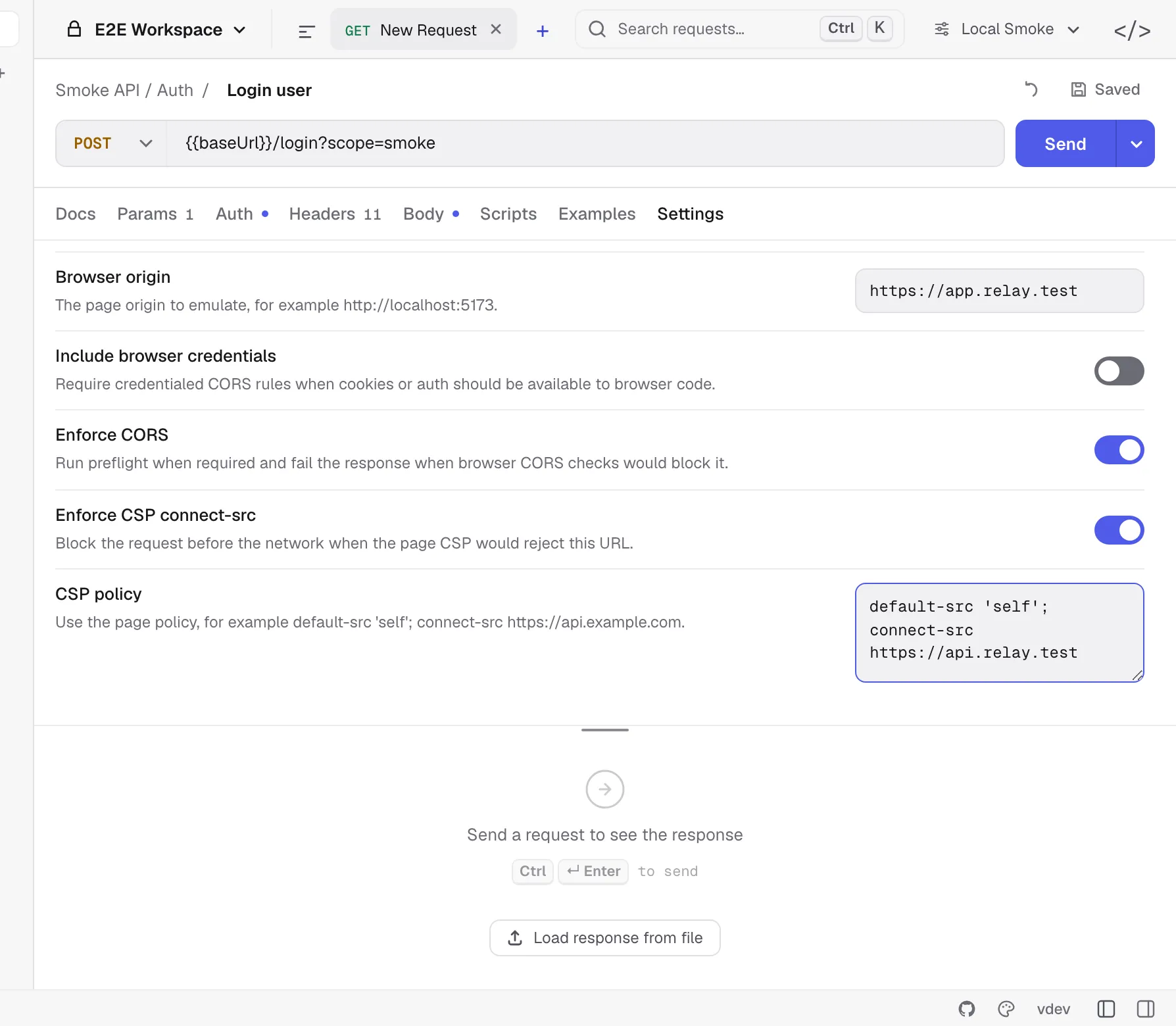Click the request URL field
The image size is (1176, 1026).
(584, 143)
